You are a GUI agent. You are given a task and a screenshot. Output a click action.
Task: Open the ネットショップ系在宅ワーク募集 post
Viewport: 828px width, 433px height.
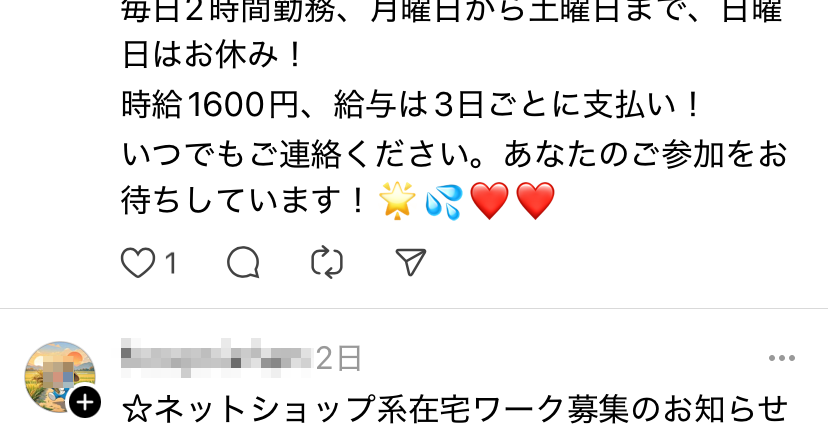pos(454,410)
